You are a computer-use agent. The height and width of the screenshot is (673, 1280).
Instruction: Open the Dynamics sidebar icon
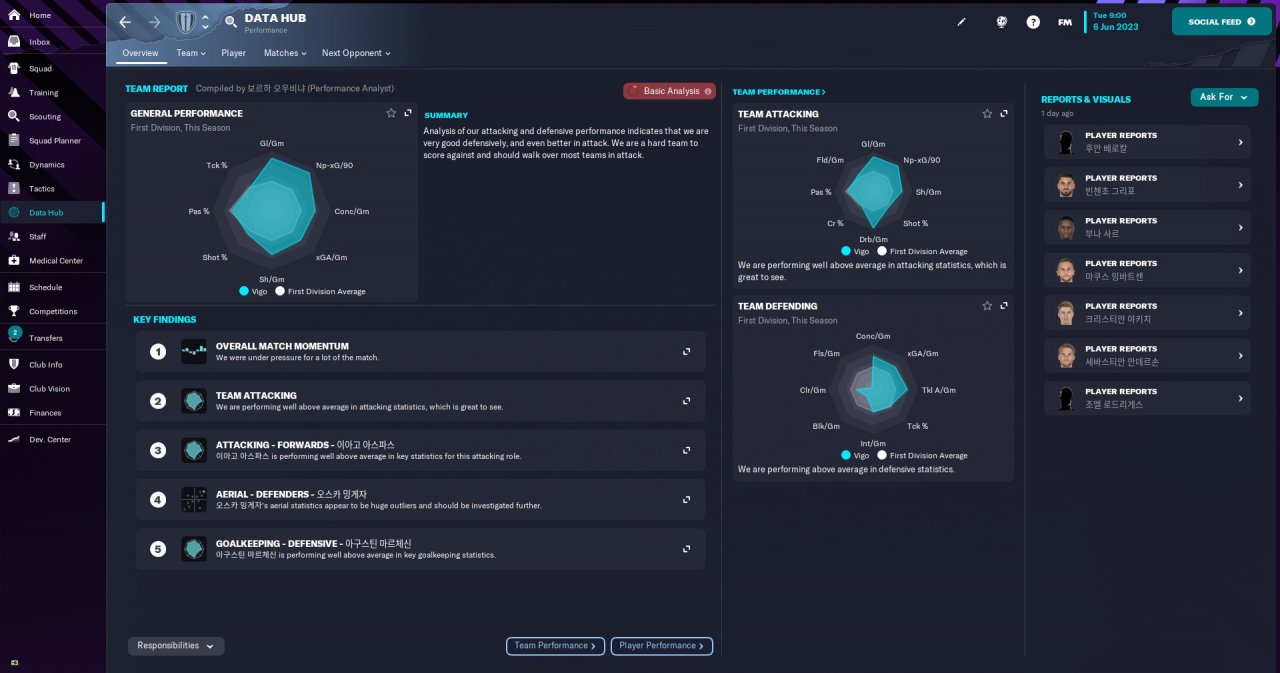click(14, 164)
